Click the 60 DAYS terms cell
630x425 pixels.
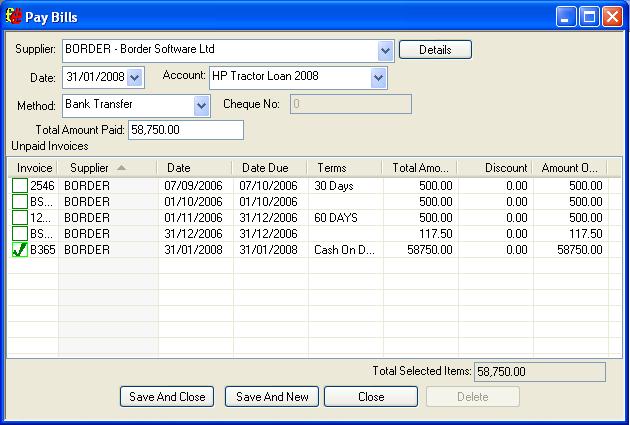[336, 218]
